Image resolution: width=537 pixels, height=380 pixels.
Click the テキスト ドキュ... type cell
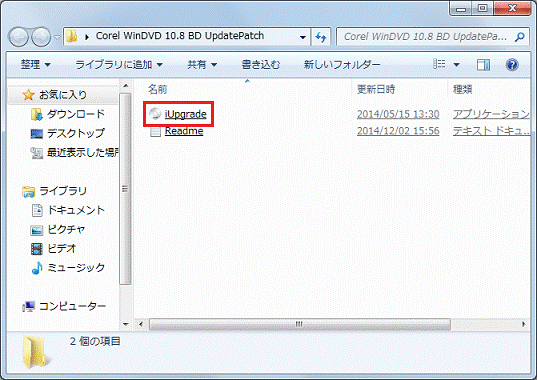pyautogui.click(x=491, y=131)
